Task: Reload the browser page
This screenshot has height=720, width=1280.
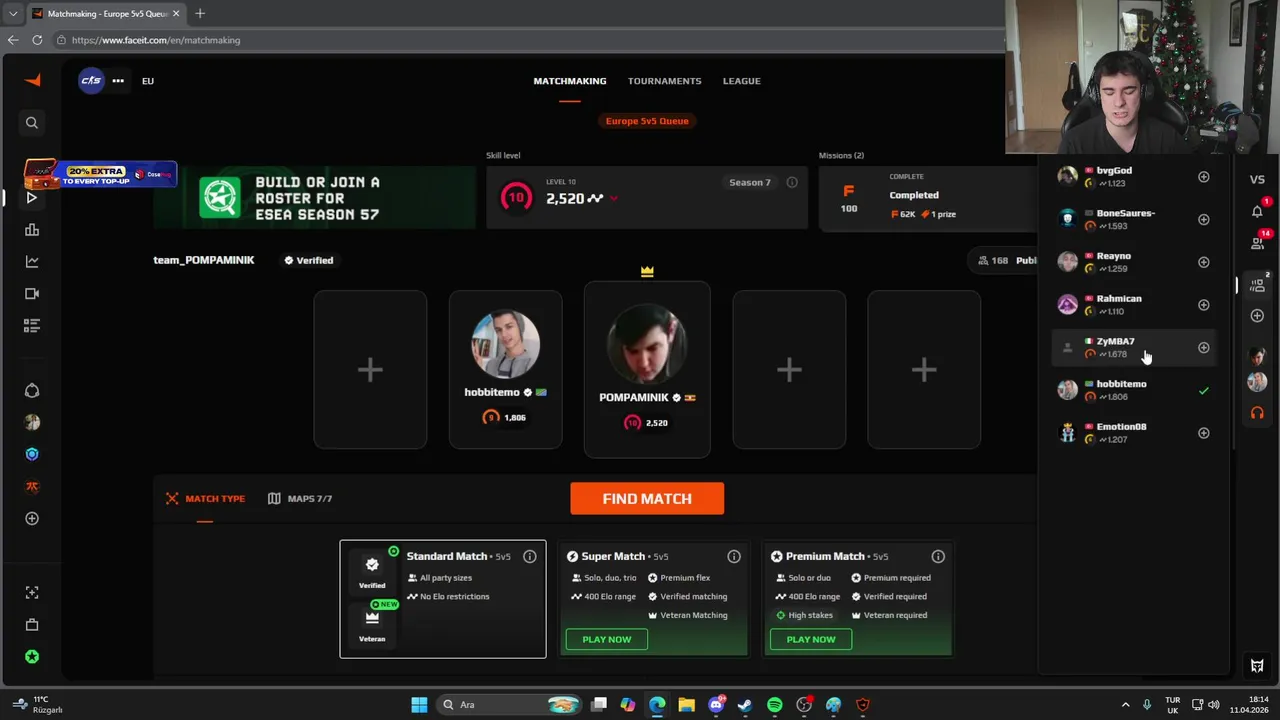Action: click(37, 40)
